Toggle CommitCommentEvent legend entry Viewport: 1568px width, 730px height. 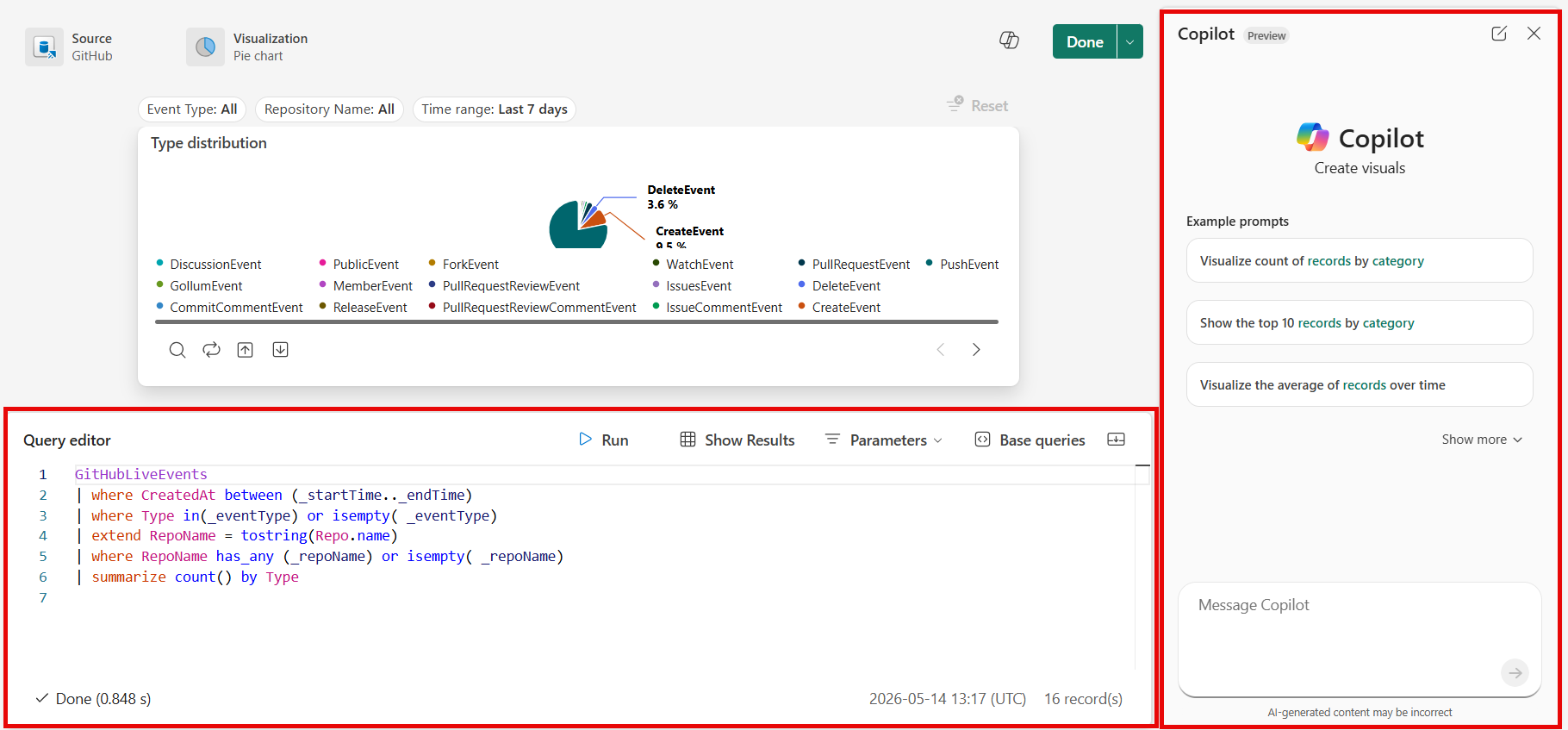(229, 308)
